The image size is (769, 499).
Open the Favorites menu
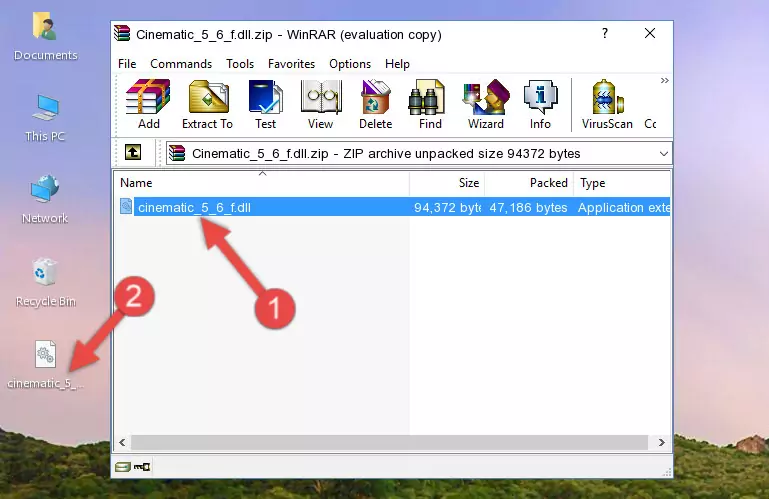point(291,64)
